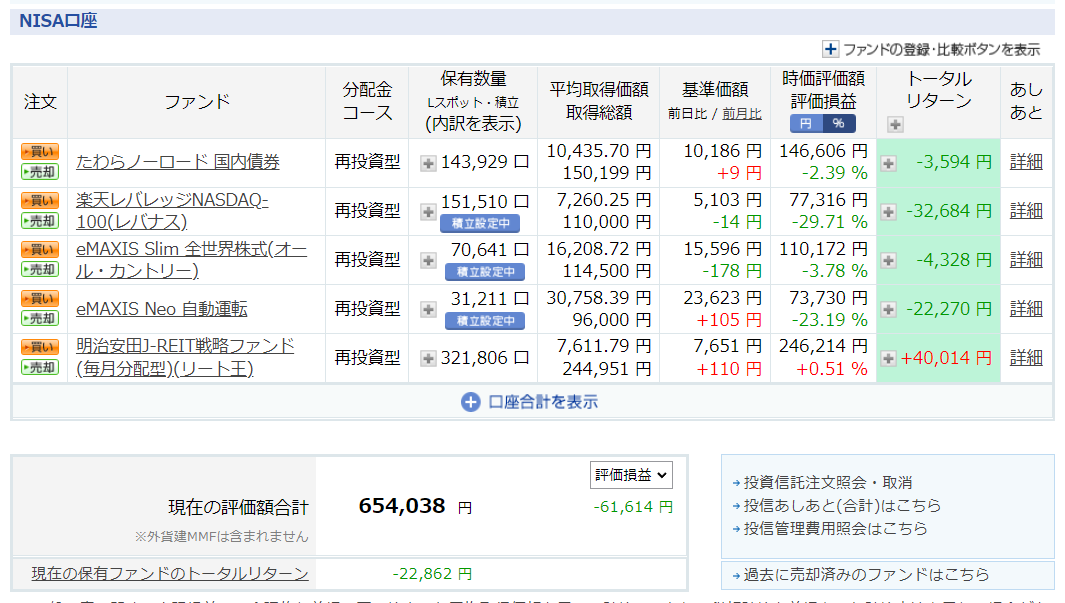
Task: Expand 口座合計を表示
Action: (530, 402)
